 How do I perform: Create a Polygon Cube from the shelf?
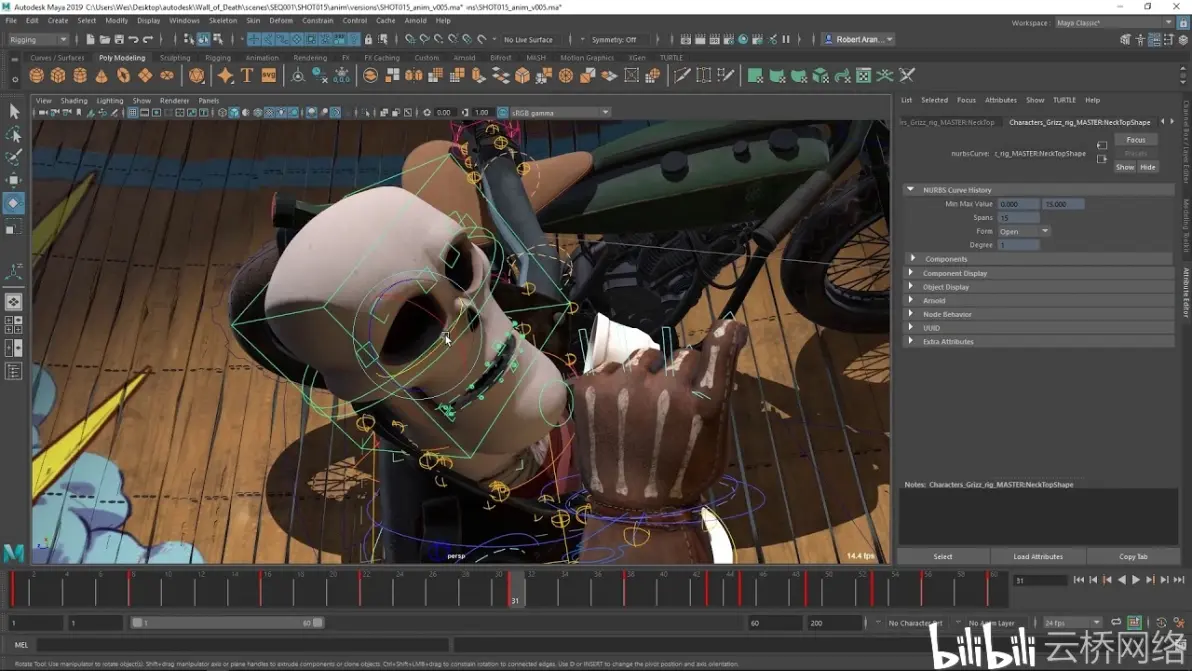point(59,75)
